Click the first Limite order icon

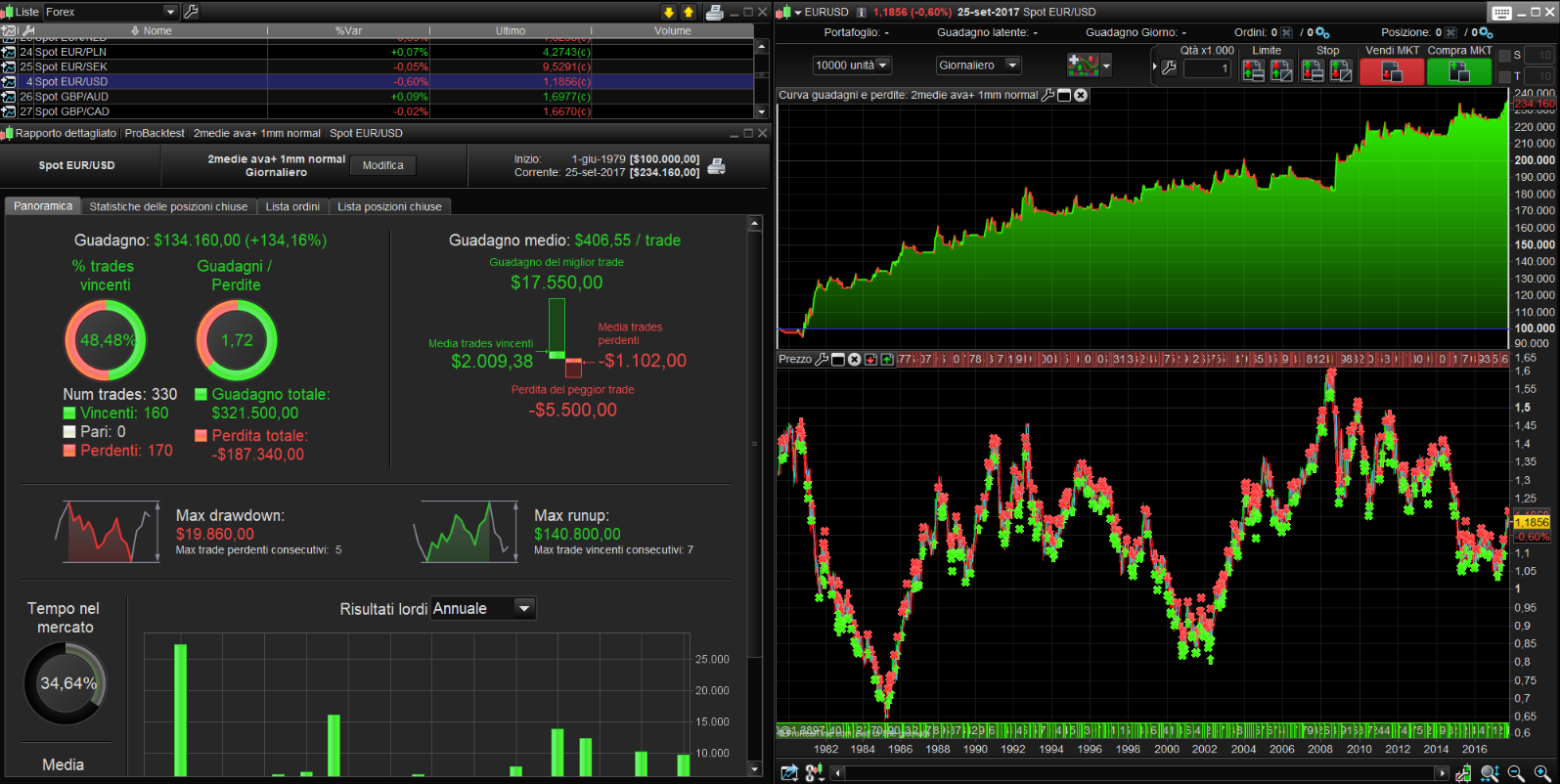point(1253,70)
